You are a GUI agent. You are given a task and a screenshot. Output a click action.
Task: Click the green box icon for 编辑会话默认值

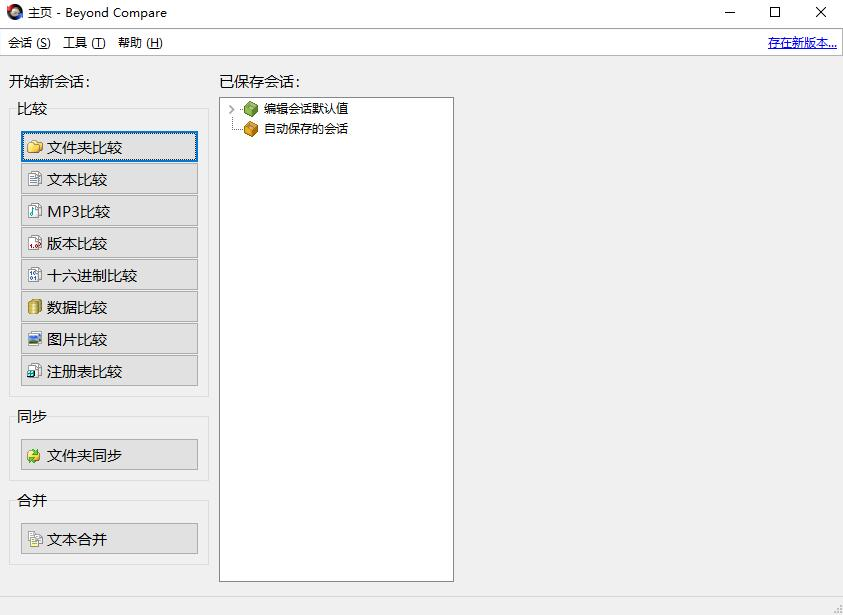coord(251,109)
